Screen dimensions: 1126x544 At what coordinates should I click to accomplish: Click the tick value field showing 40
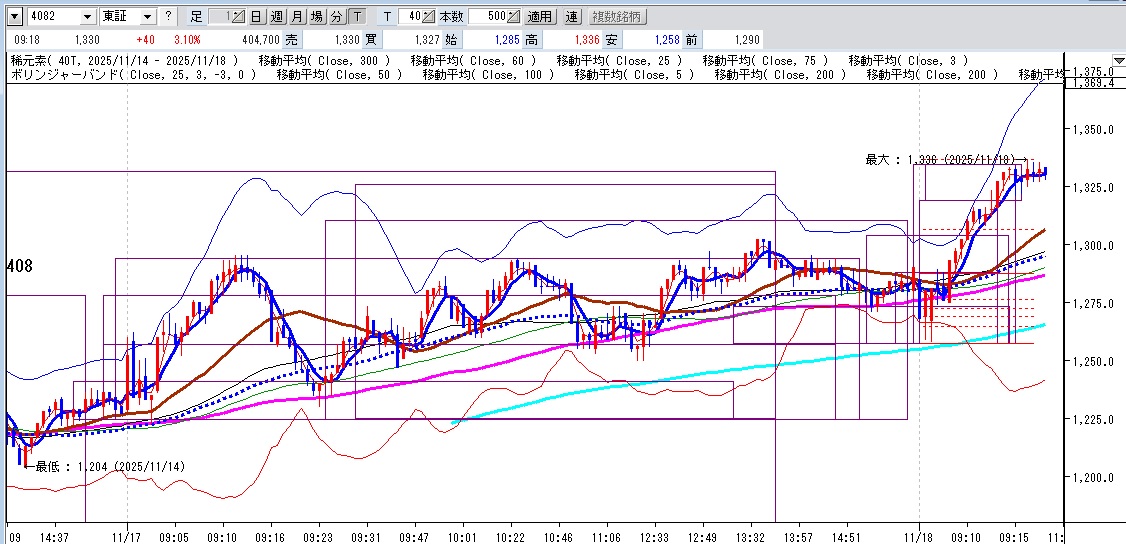(410, 16)
